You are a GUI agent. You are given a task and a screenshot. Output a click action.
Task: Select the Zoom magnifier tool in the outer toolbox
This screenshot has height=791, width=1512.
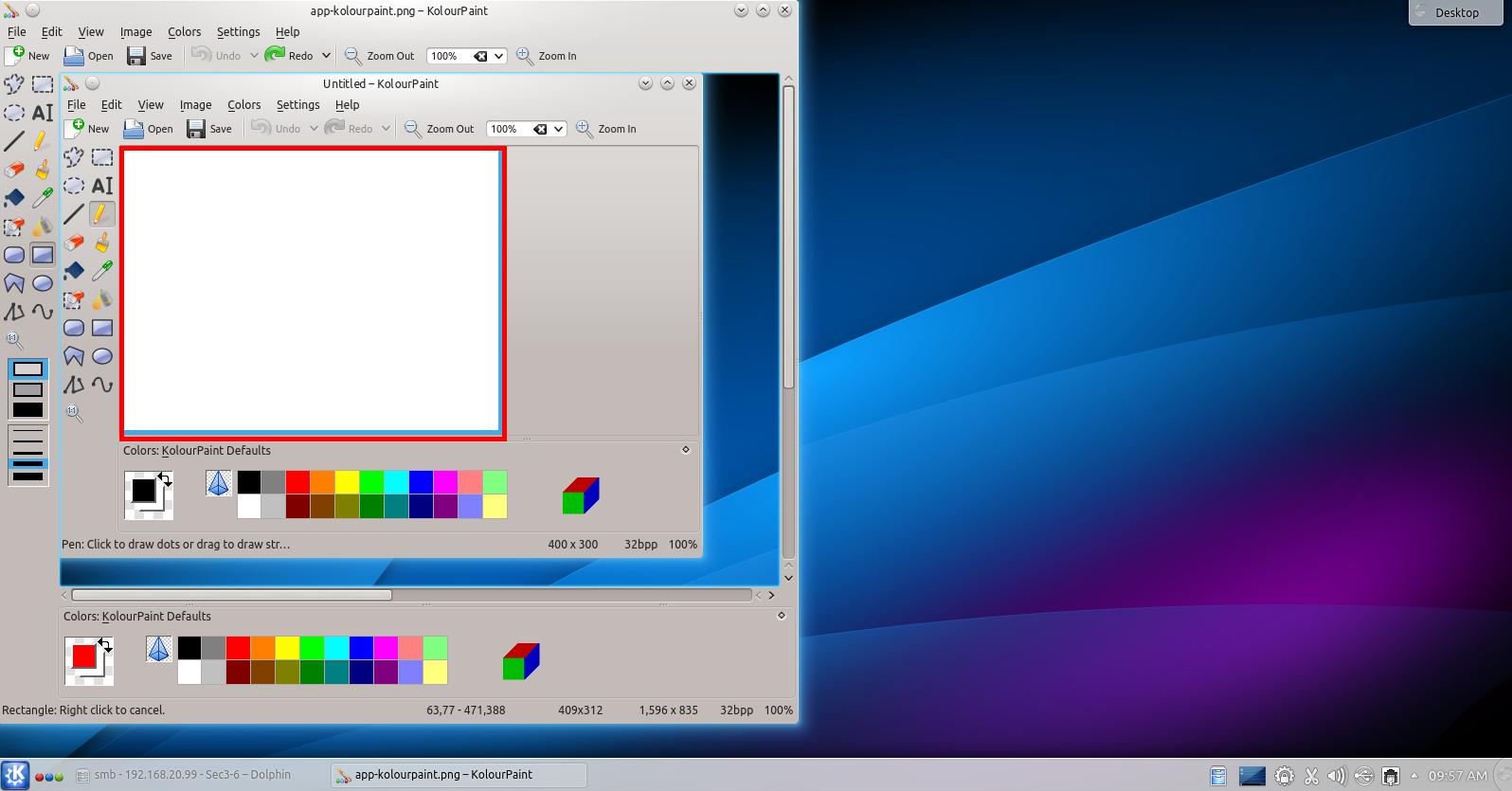(x=14, y=340)
